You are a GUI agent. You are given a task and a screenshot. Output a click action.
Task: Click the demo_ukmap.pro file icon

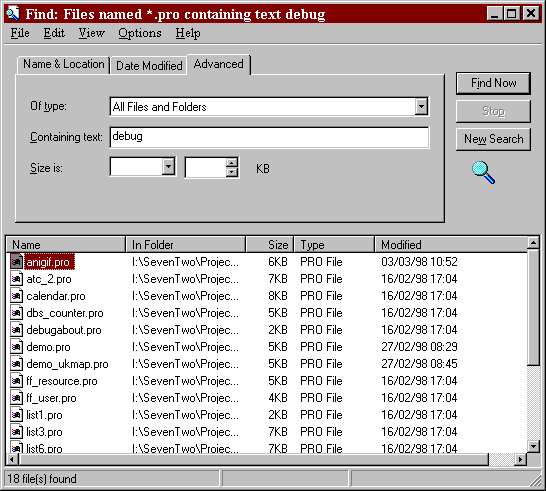tap(16, 364)
